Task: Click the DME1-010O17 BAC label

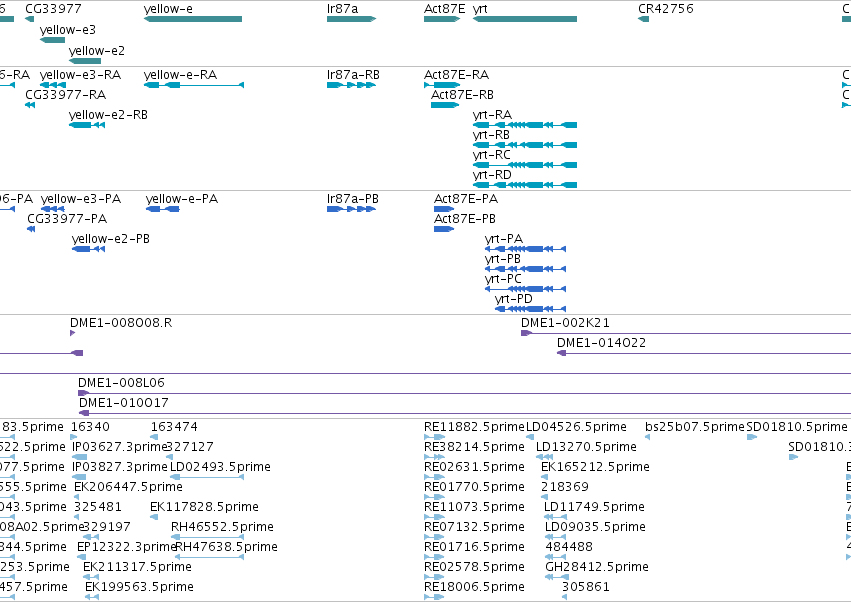Action: tap(124, 403)
